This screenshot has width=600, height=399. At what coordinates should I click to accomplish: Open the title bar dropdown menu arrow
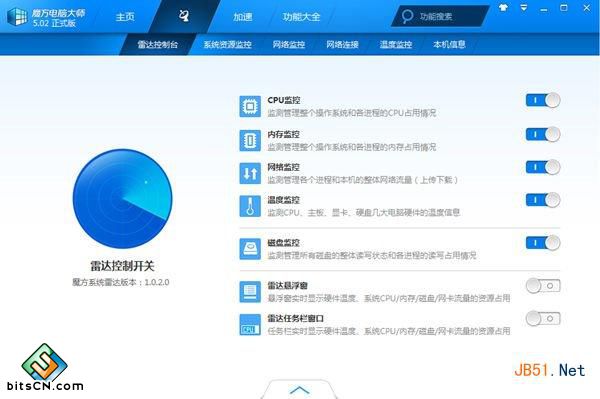[524, 8]
